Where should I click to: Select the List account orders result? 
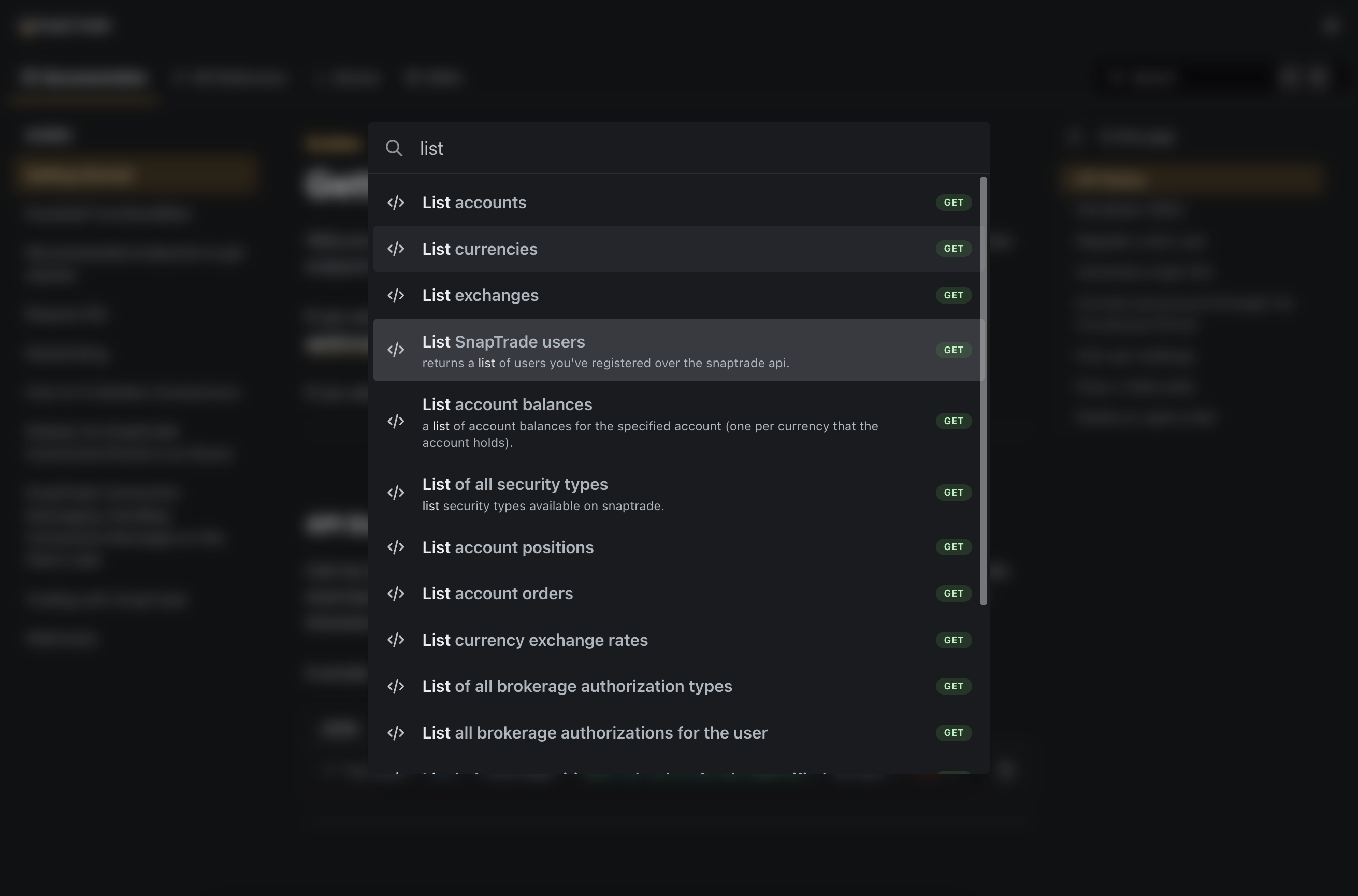point(678,594)
